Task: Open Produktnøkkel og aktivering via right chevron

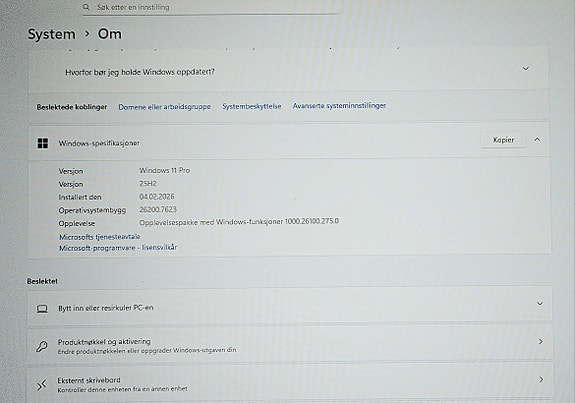Action: pyautogui.click(x=541, y=341)
